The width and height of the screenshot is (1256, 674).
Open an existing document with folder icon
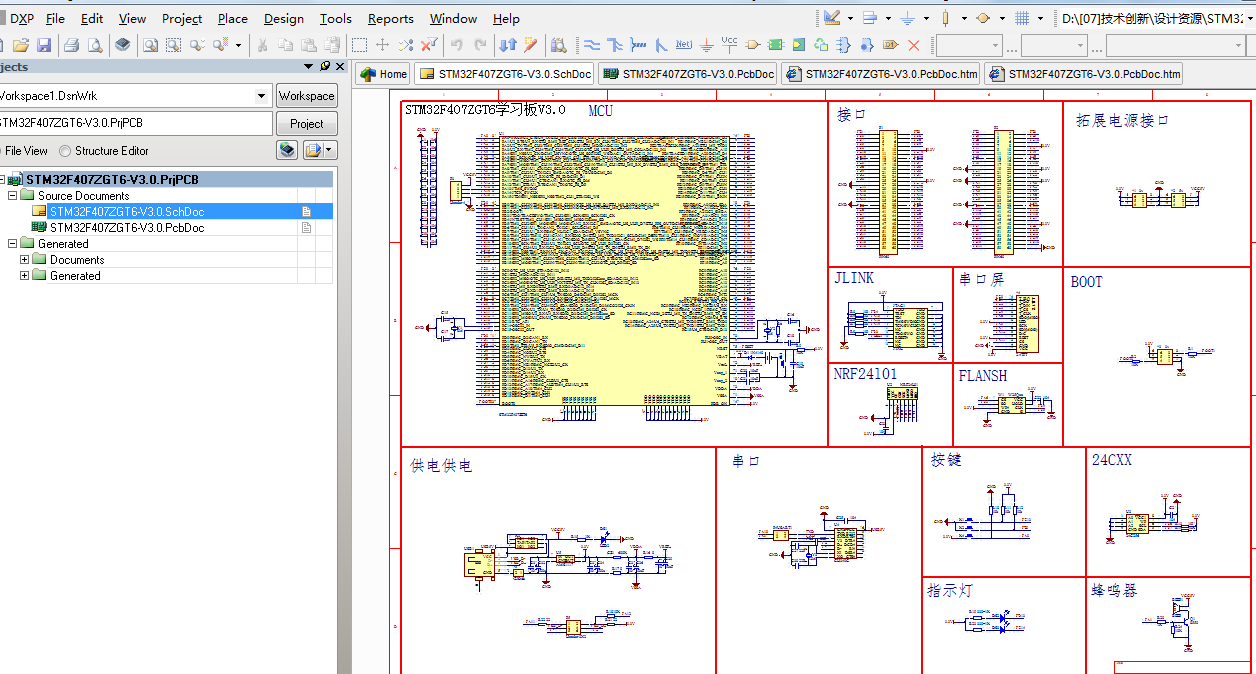coord(20,45)
